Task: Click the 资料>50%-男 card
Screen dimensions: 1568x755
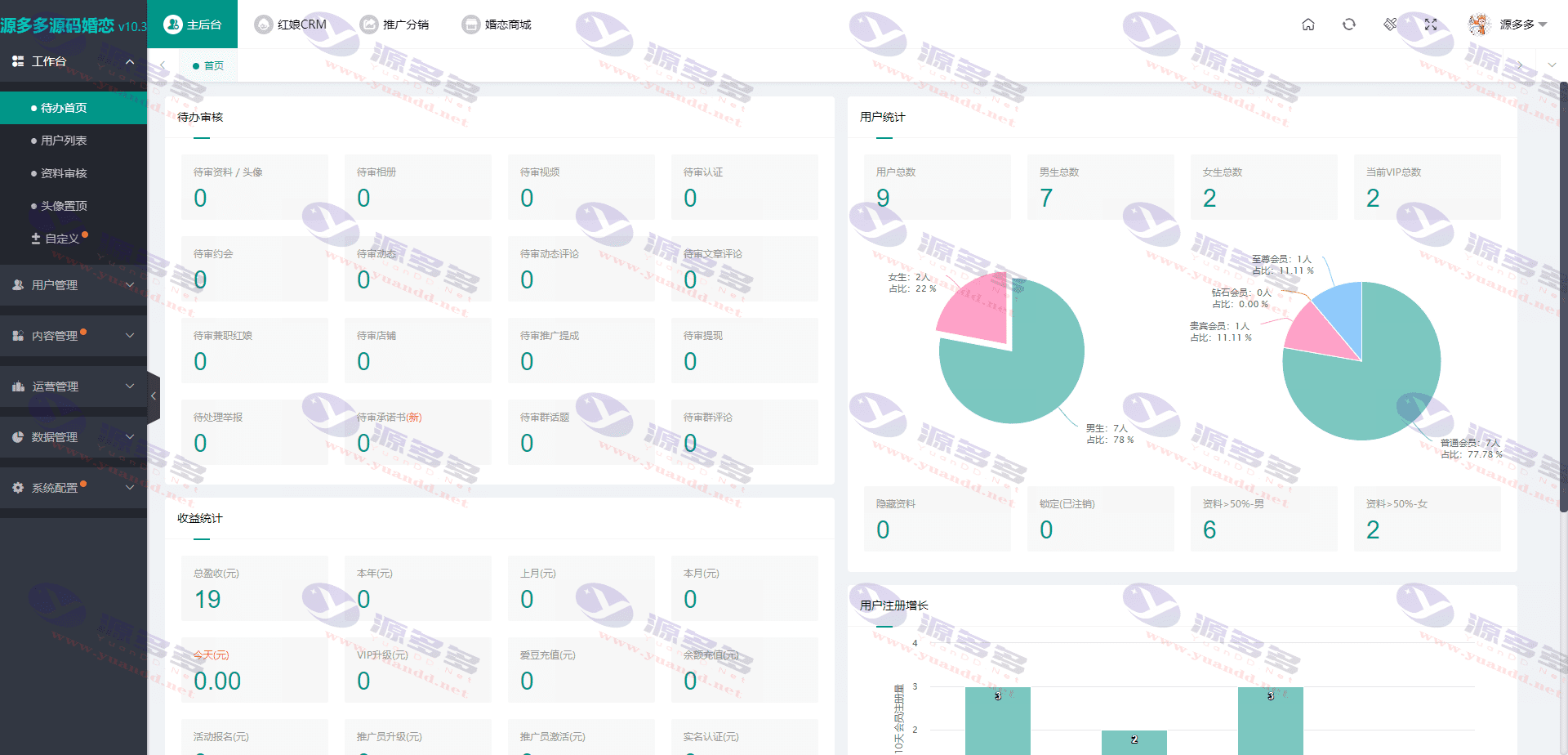Action: point(1264,519)
